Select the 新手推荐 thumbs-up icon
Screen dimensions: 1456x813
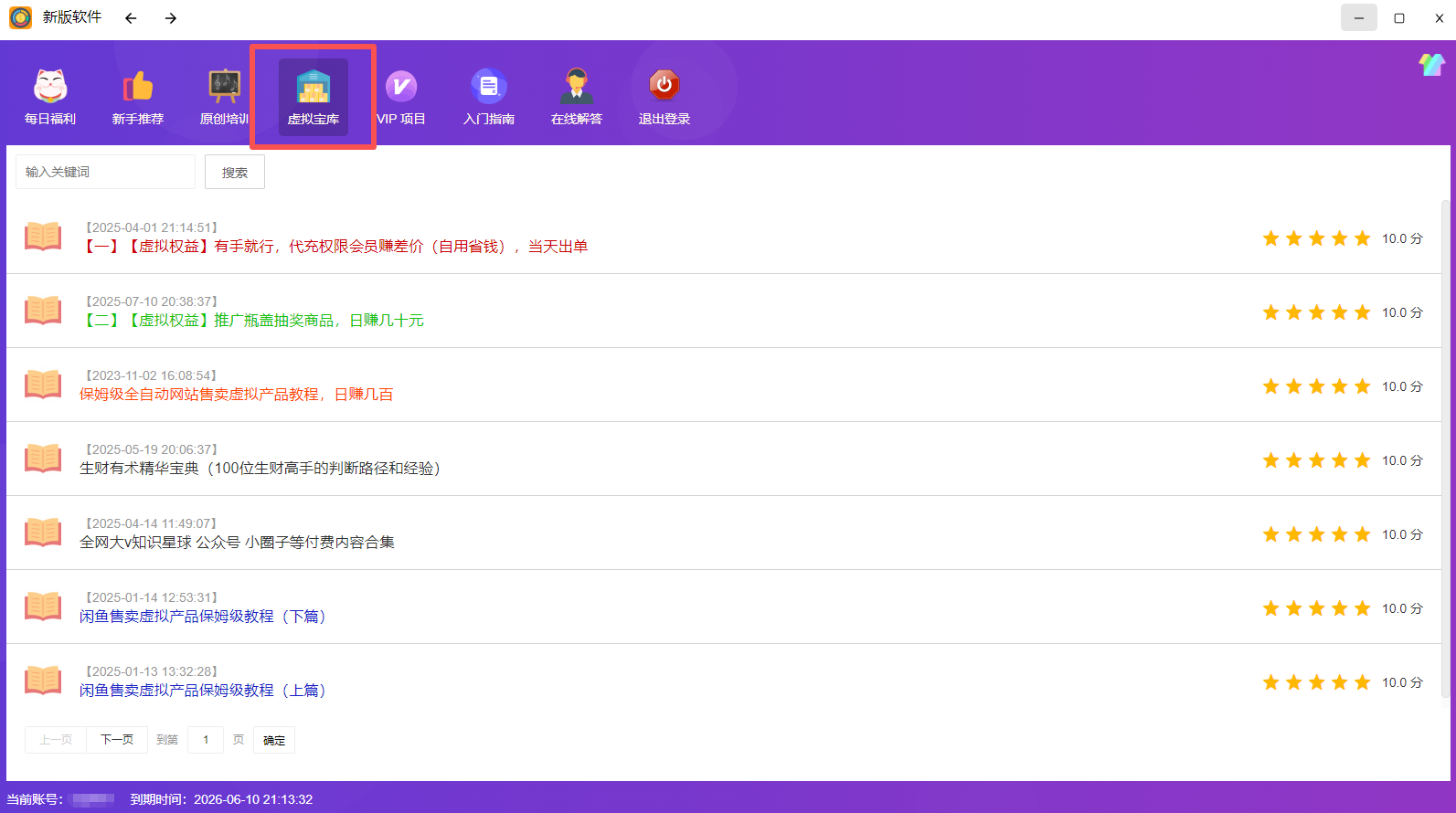tap(138, 87)
